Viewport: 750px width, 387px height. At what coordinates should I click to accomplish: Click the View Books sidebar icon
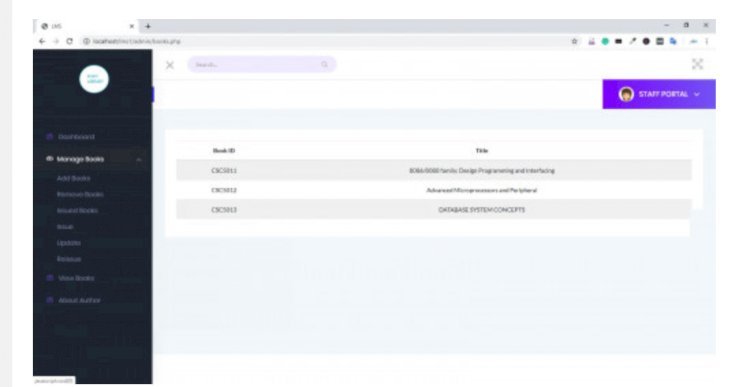point(49,278)
